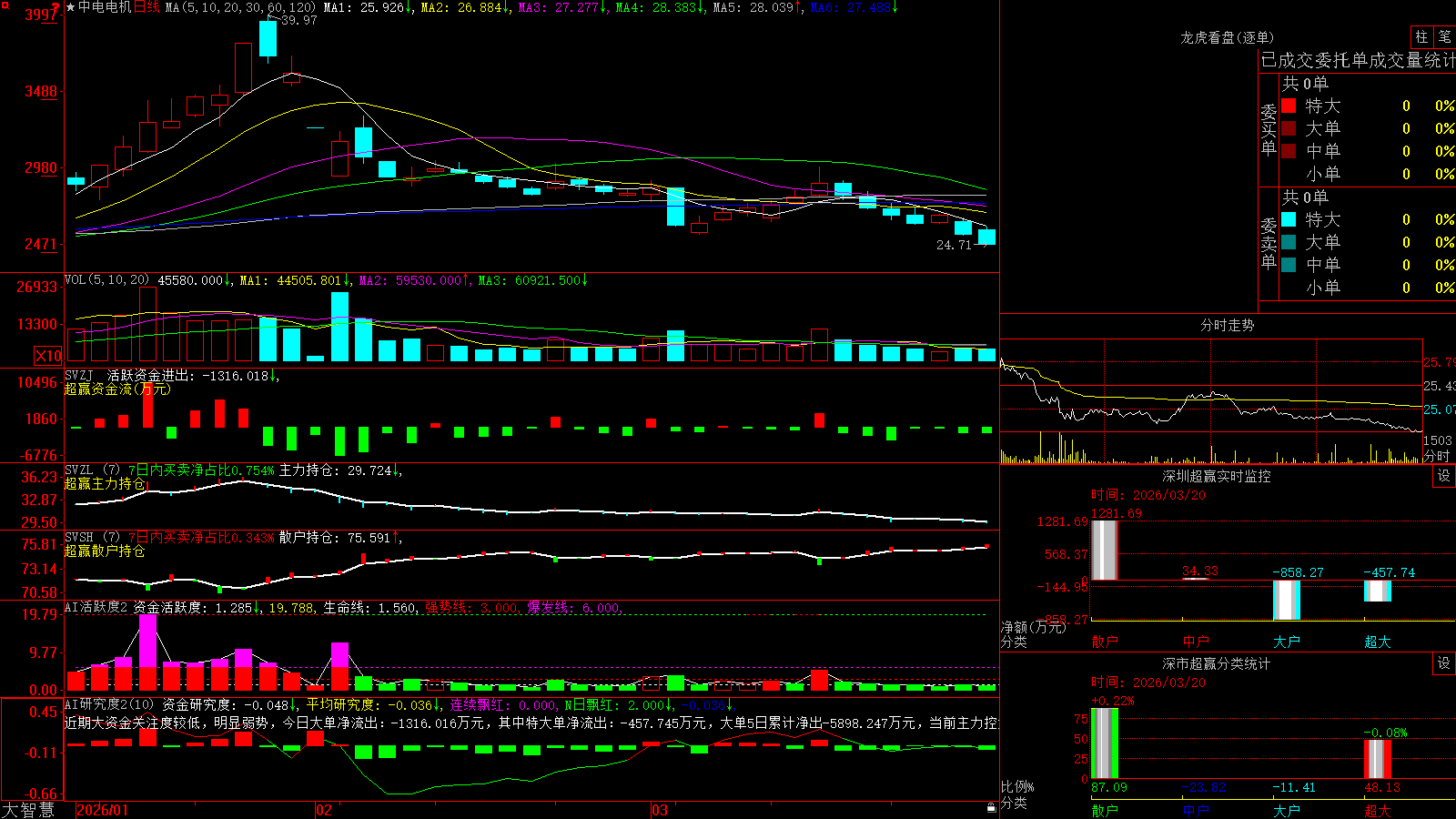Click the 24.71 low price label

coord(954,245)
